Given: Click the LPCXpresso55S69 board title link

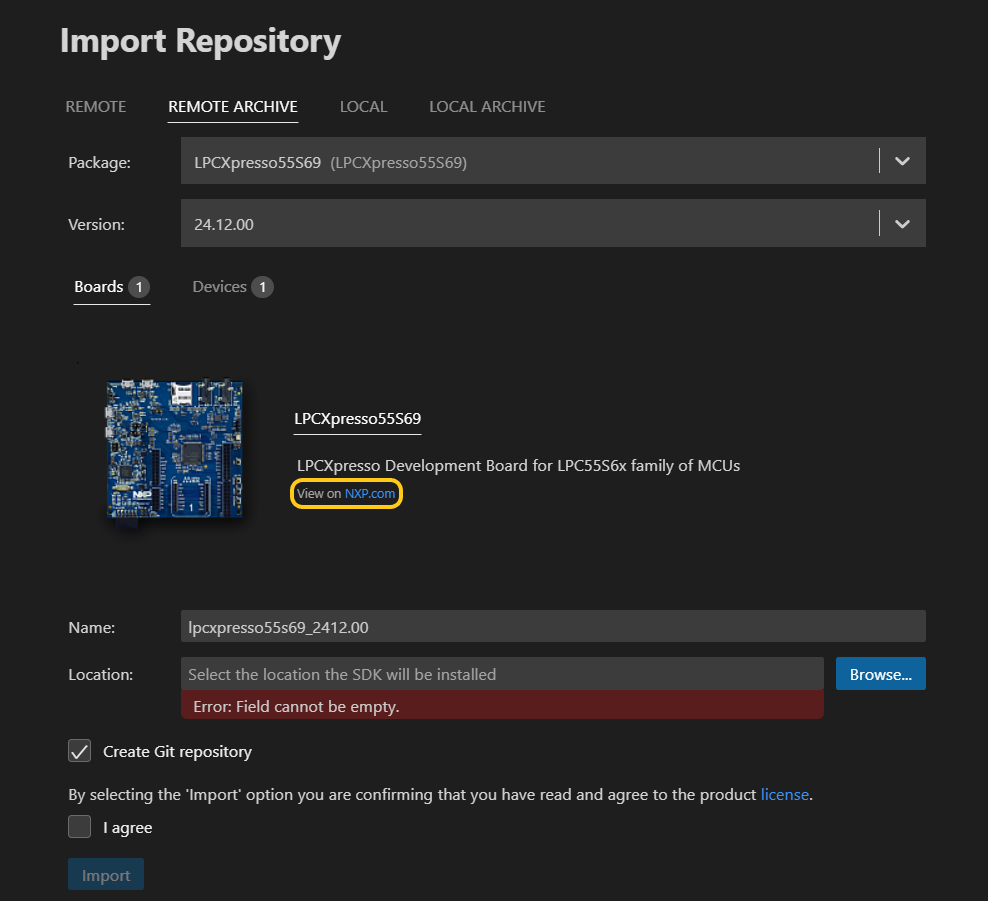Looking at the screenshot, I should [357, 419].
